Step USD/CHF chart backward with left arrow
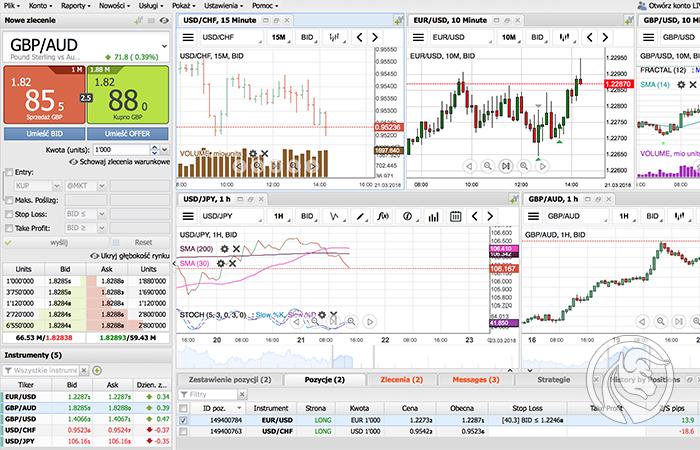The image size is (700, 450). (x=359, y=38)
